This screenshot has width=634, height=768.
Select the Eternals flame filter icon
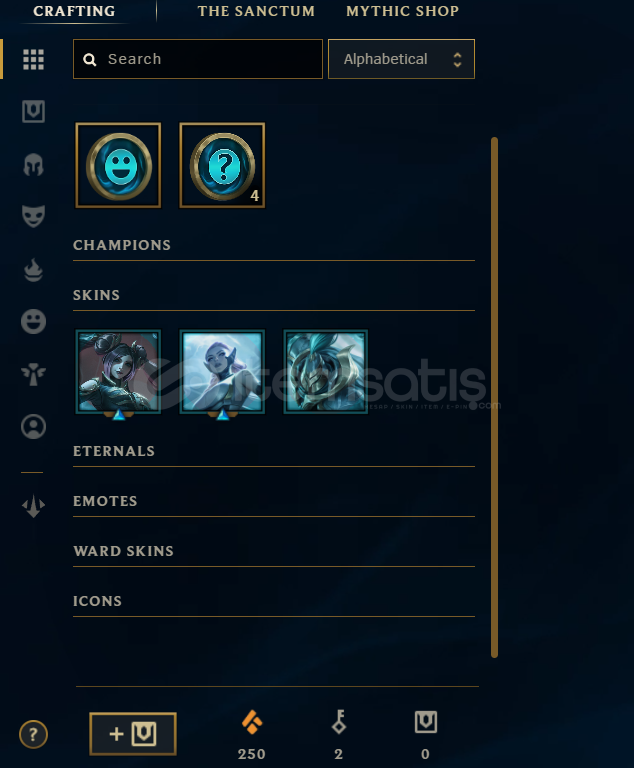[x=33, y=269]
